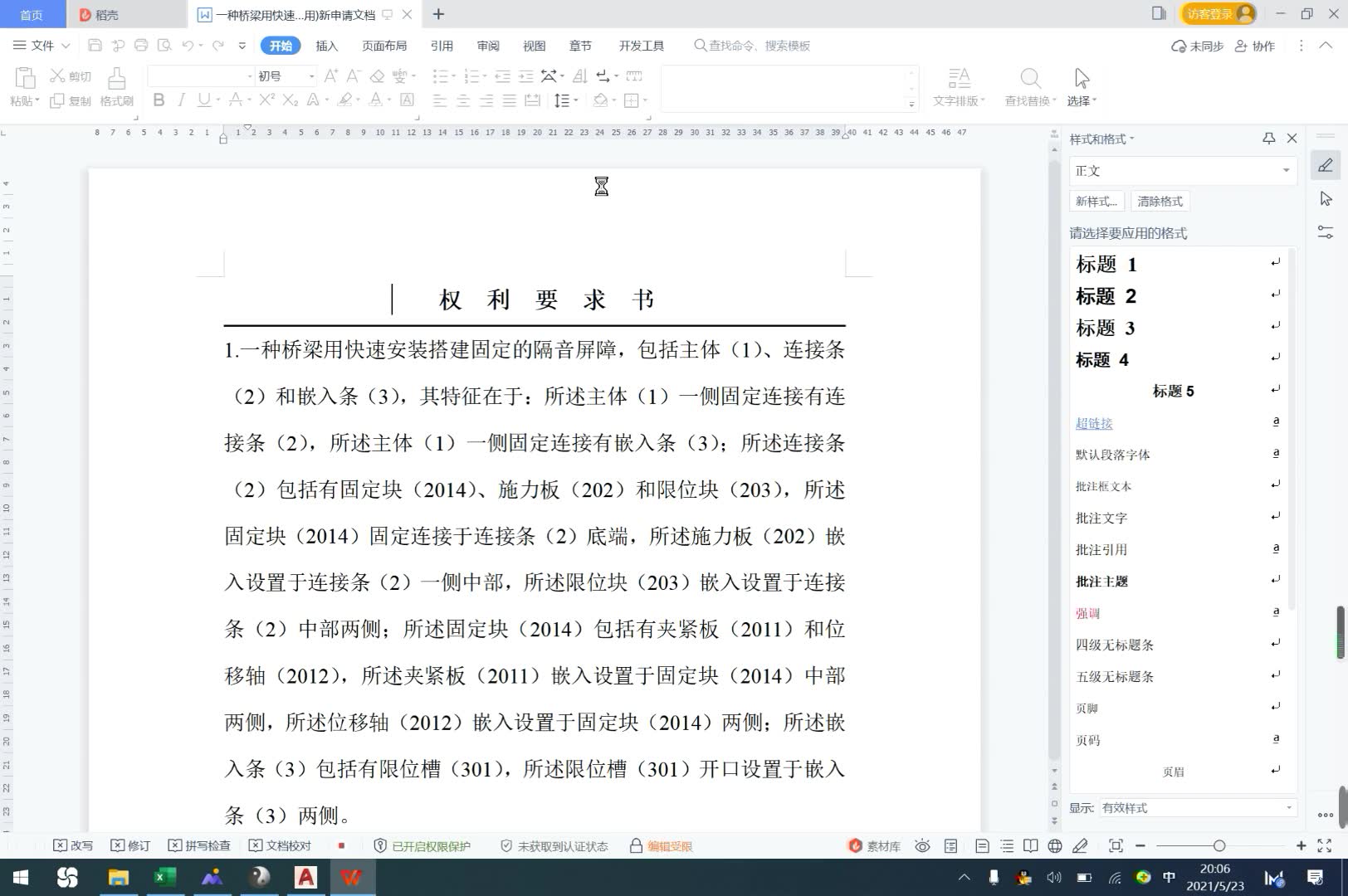
Task: Switch to reading view (book icon)
Action: (1030, 846)
